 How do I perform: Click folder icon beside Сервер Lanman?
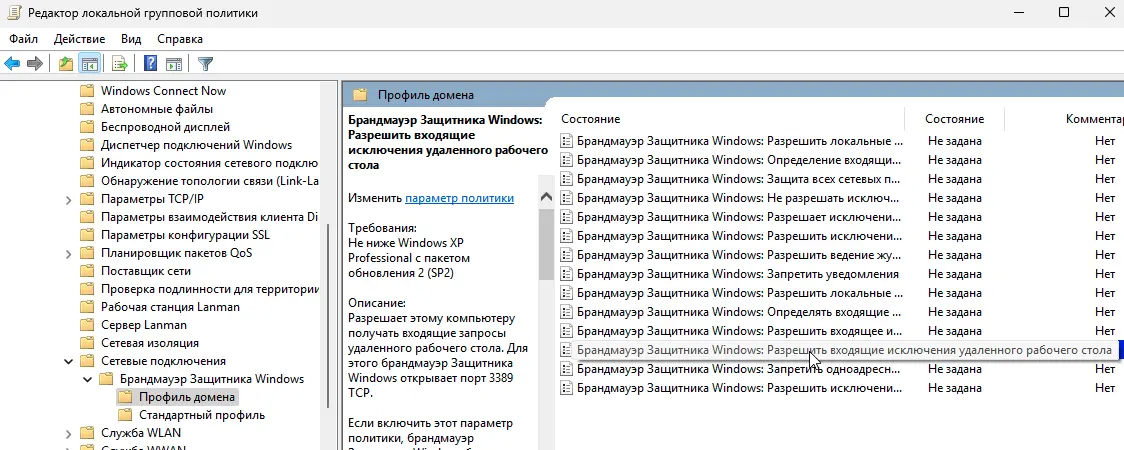87,325
